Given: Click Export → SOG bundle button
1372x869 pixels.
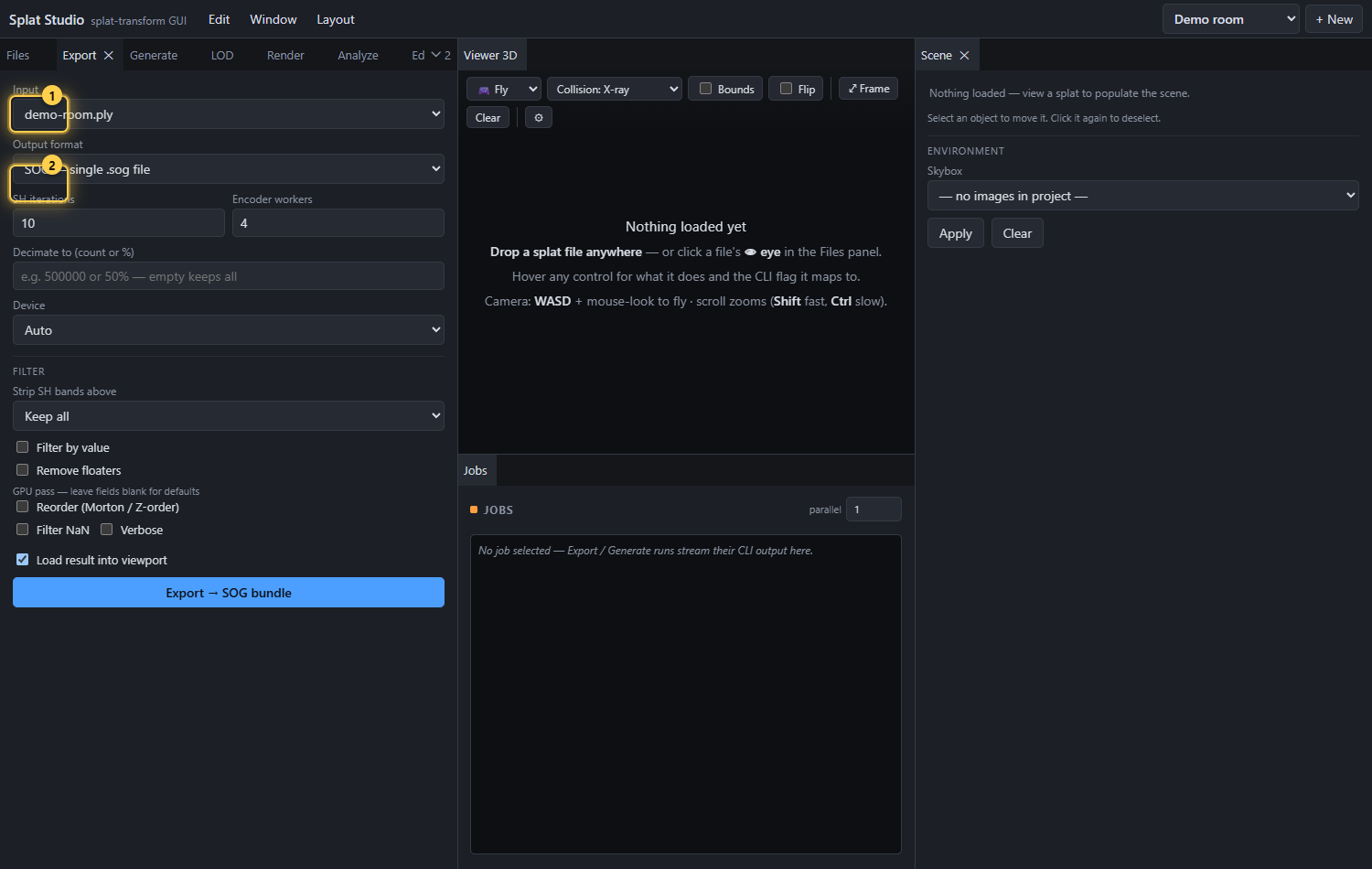Looking at the screenshot, I should click(229, 592).
